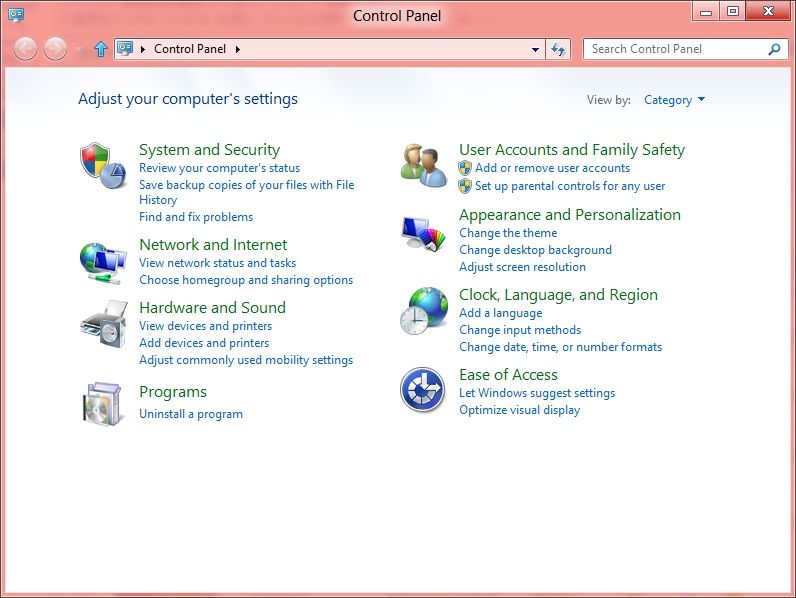Click Let Windows suggest settings
The width and height of the screenshot is (796, 598).
pyautogui.click(x=537, y=393)
